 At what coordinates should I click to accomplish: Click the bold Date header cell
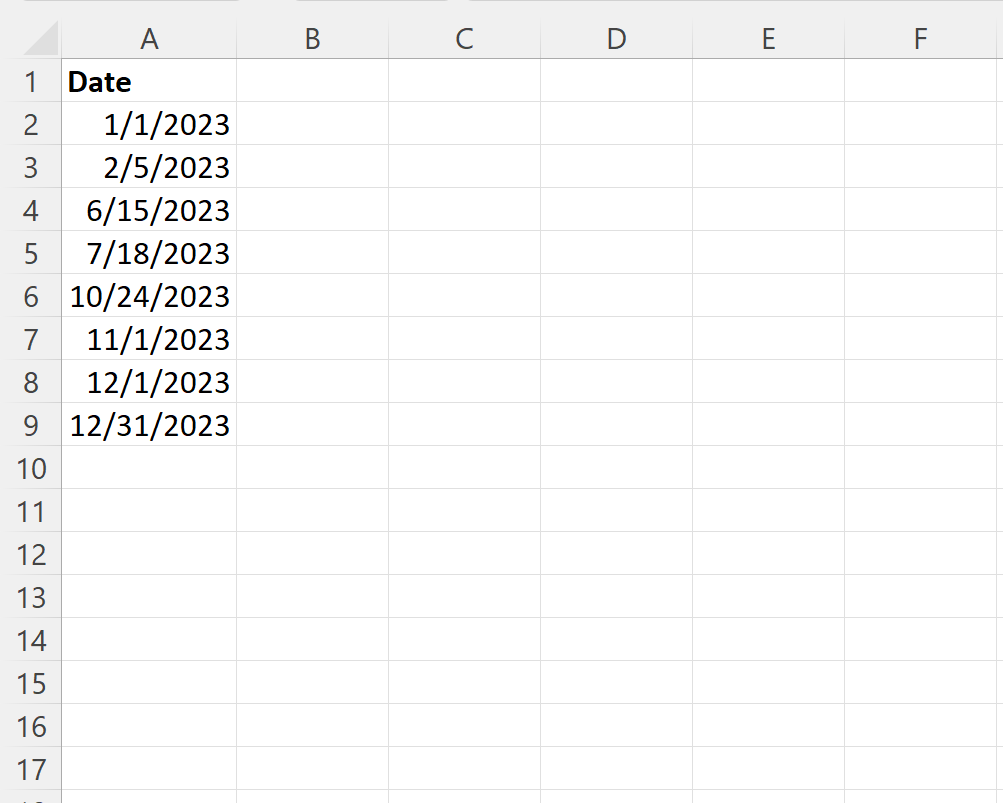click(x=149, y=81)
